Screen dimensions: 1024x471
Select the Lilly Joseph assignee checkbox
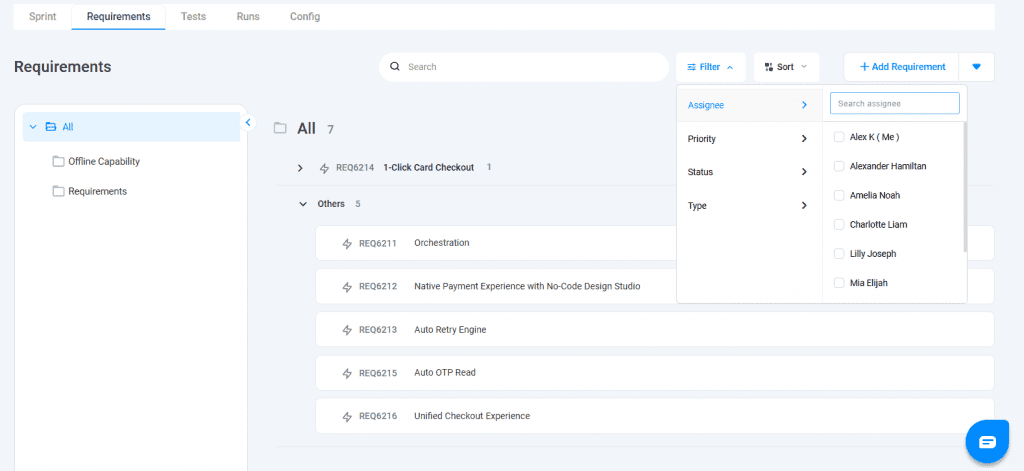pyautogui.click(x=839, y=254)
